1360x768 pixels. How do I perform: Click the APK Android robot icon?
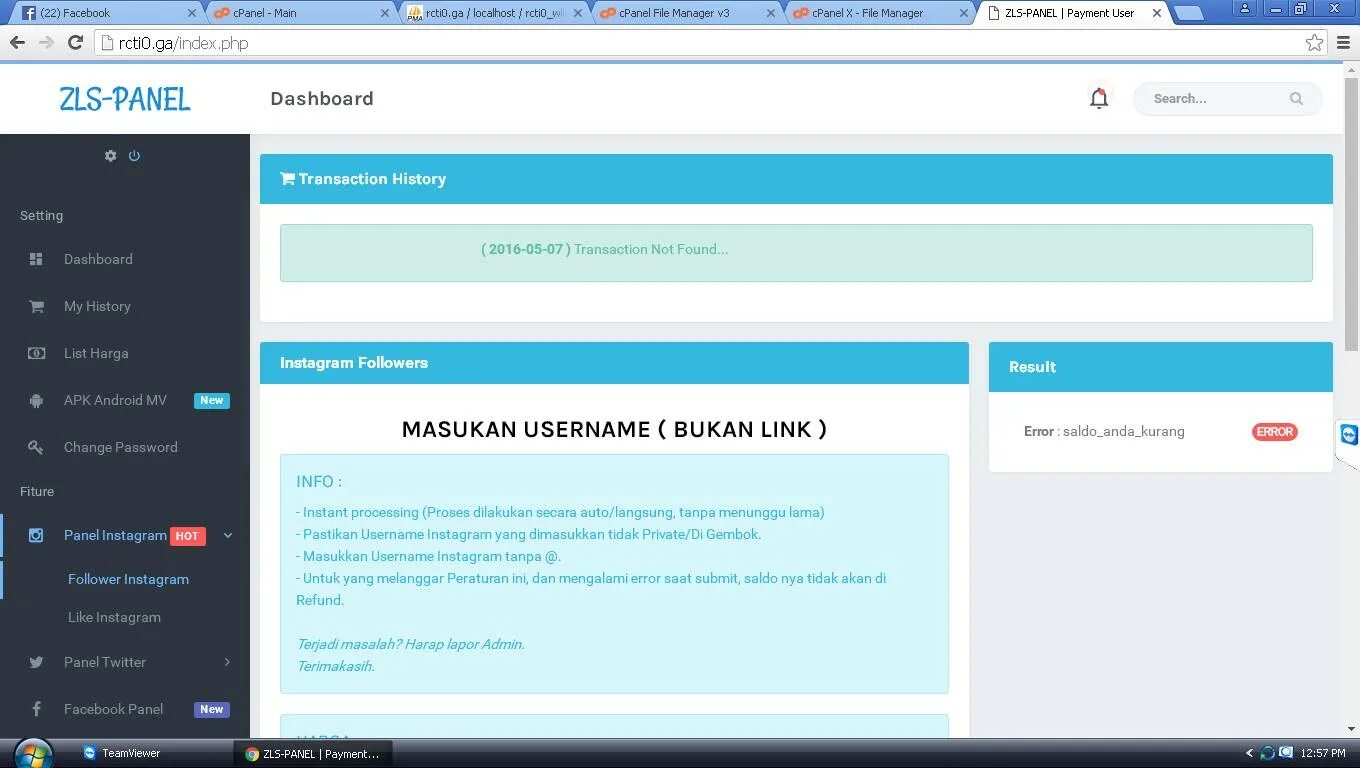(x=36, y=400)
